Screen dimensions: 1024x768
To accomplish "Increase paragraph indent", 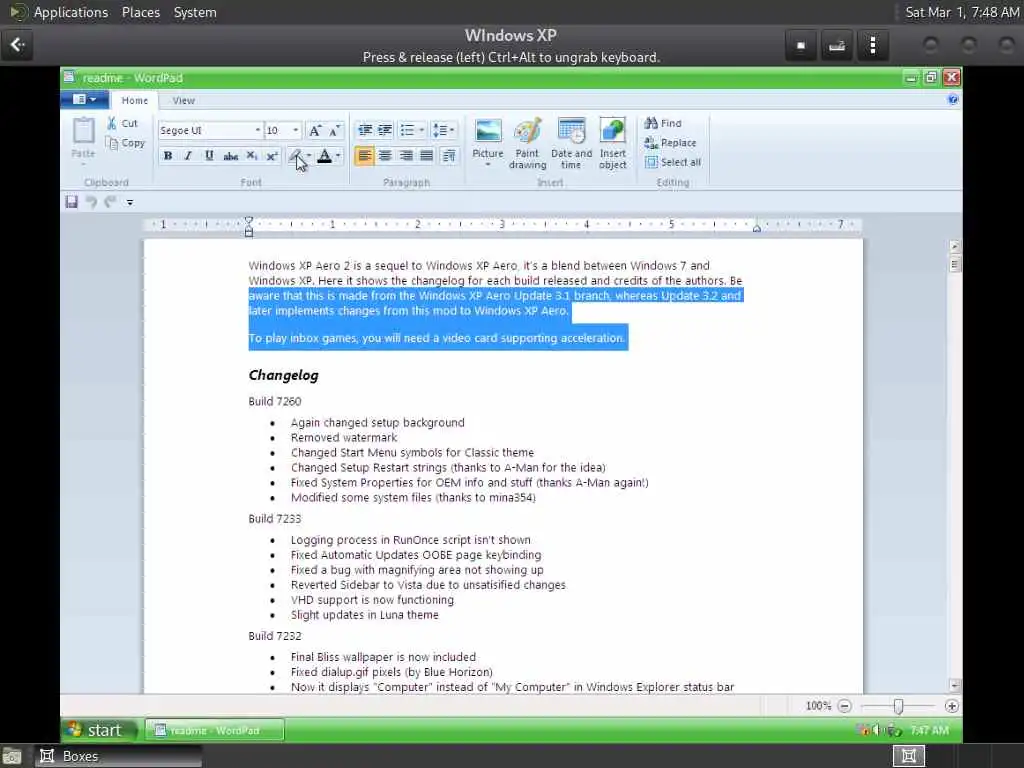I will pyautogui.click(x=385, y=130).
